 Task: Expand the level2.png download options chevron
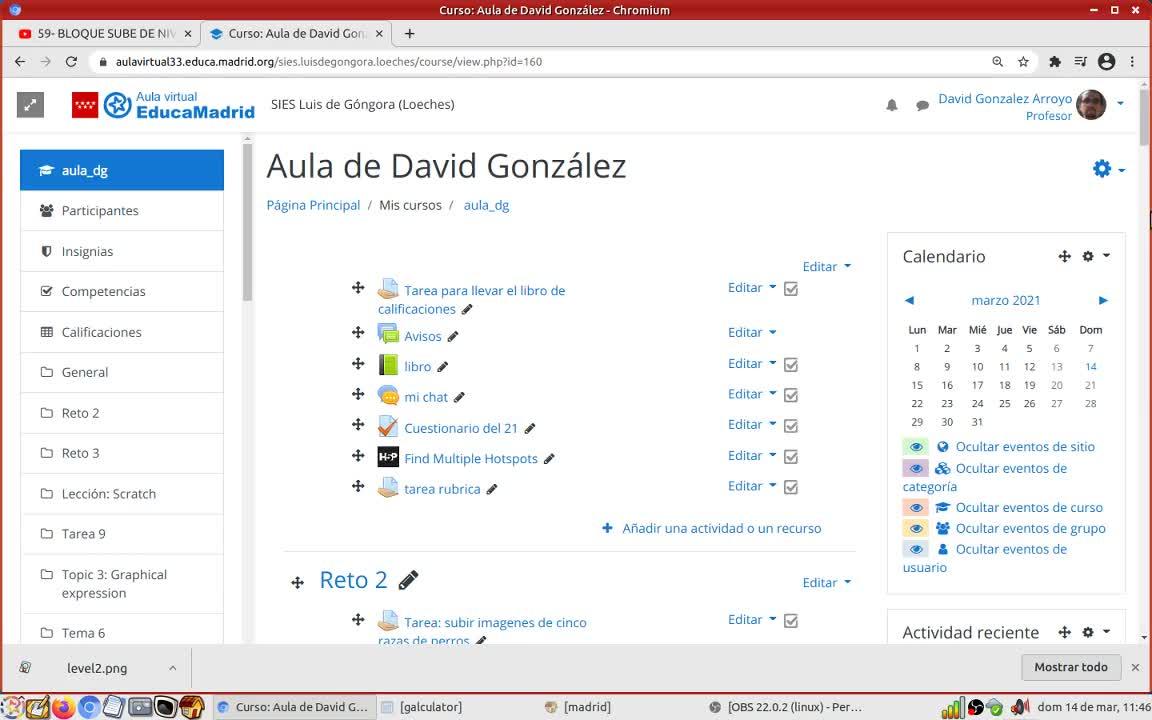click(173, 668)
